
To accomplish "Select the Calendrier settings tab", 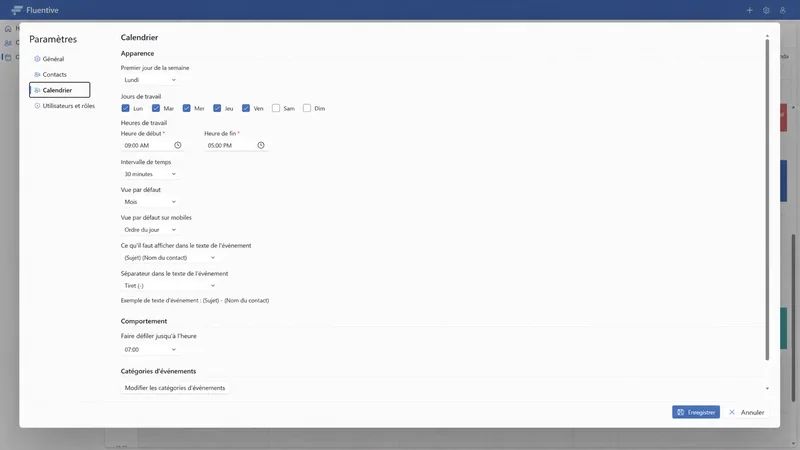I will (x=60, y=90).
